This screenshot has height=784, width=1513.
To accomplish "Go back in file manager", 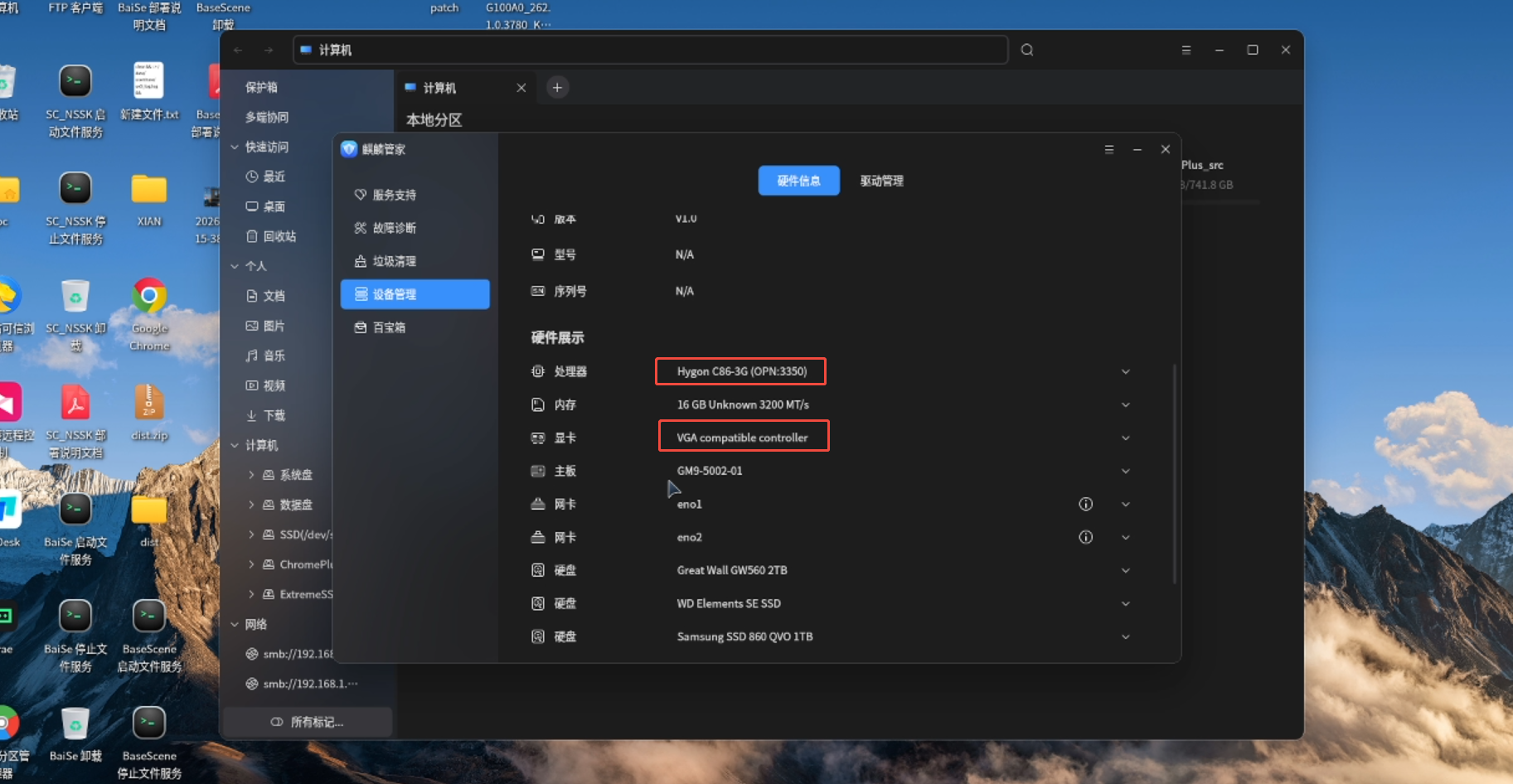I will click(x=238, y=50).
